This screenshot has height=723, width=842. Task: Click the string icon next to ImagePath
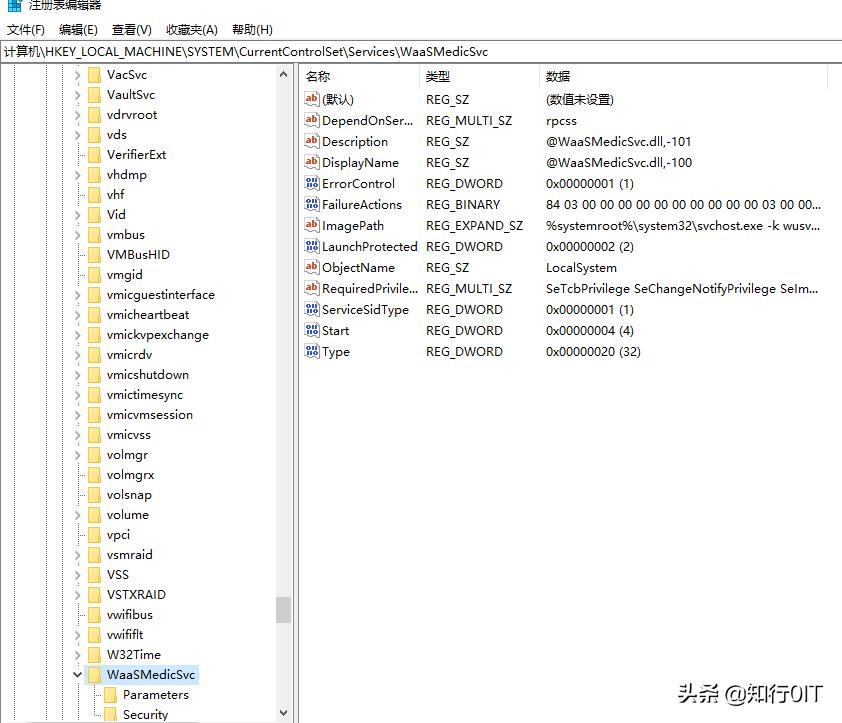[311, 225]
